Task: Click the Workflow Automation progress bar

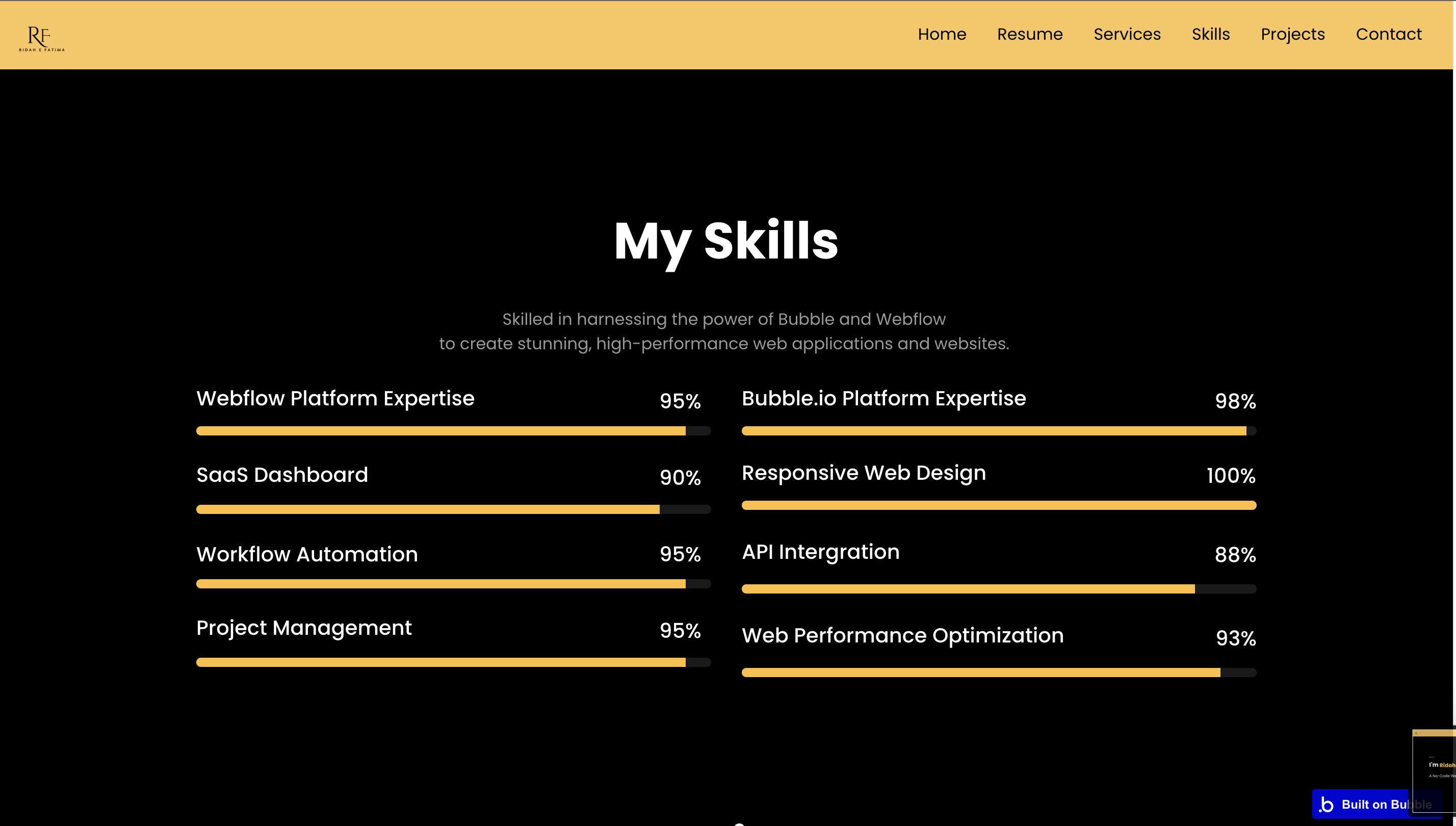Action: (453, 583)
